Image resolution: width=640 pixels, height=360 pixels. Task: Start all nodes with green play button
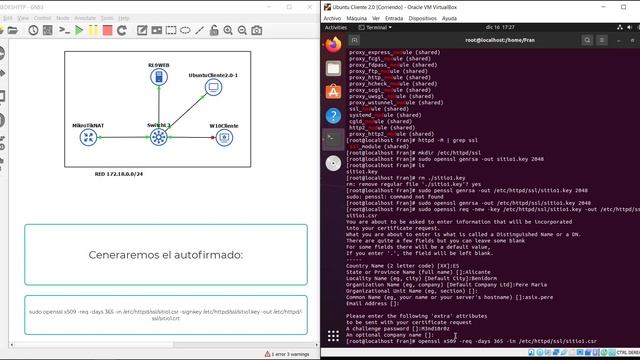click(x=79, y=31)
